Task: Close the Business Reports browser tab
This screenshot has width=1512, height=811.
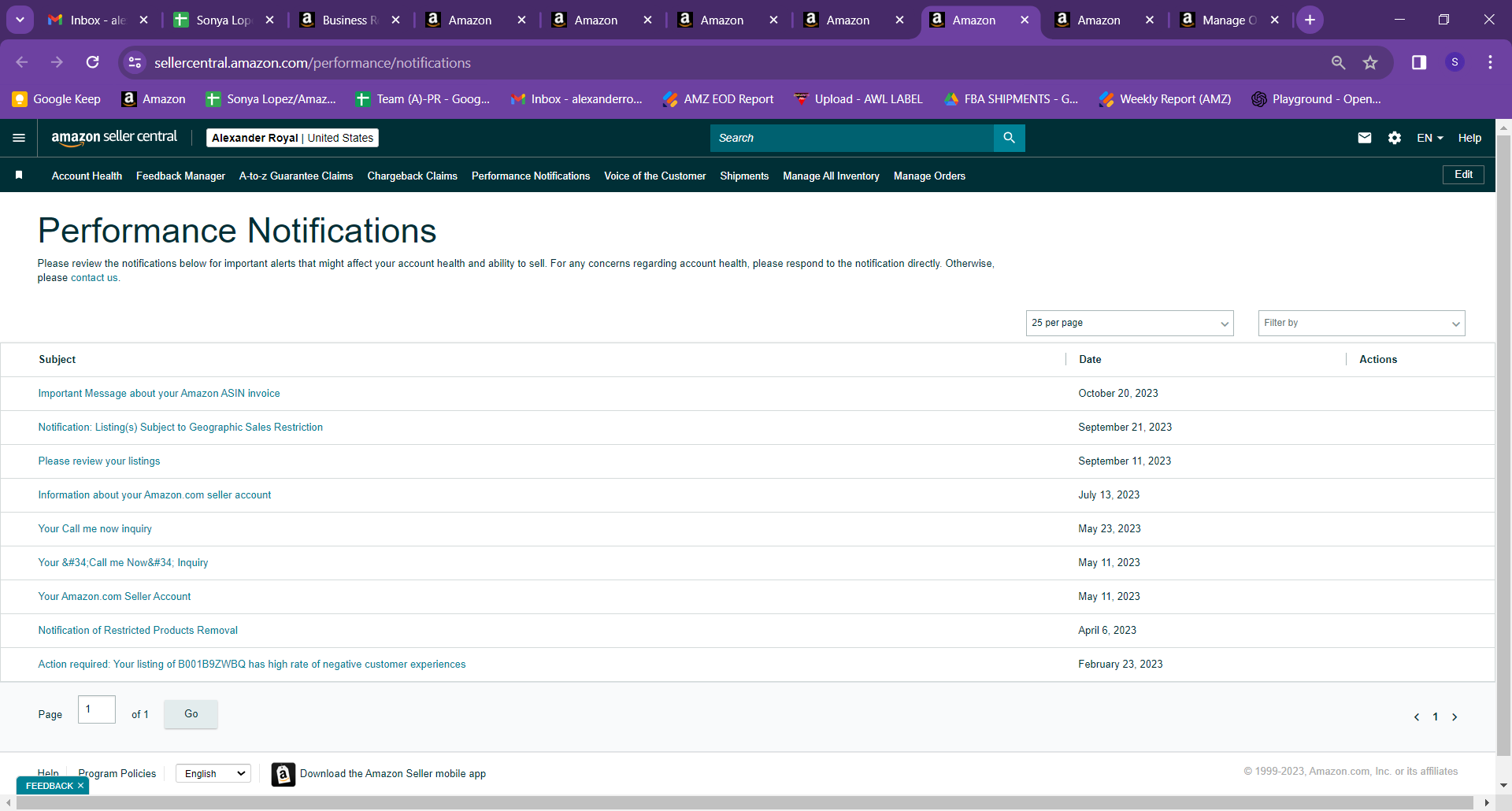Action: pyautogui.click(x=395, y=20)
